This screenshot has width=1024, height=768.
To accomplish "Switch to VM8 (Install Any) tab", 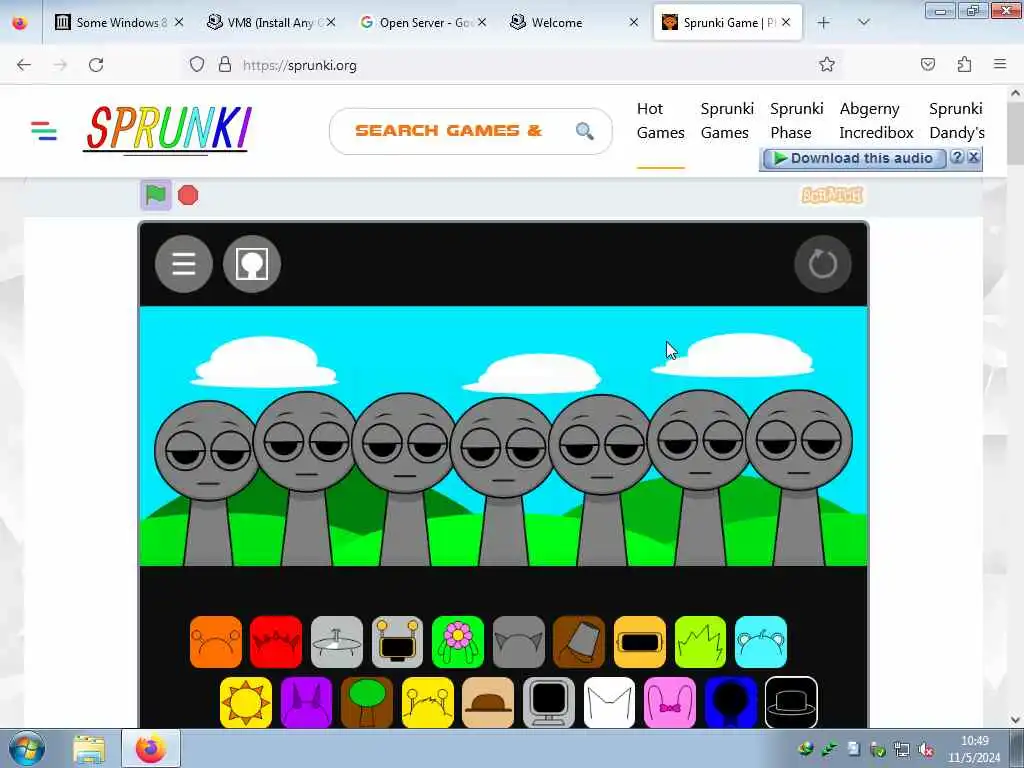I will point(270,23).
